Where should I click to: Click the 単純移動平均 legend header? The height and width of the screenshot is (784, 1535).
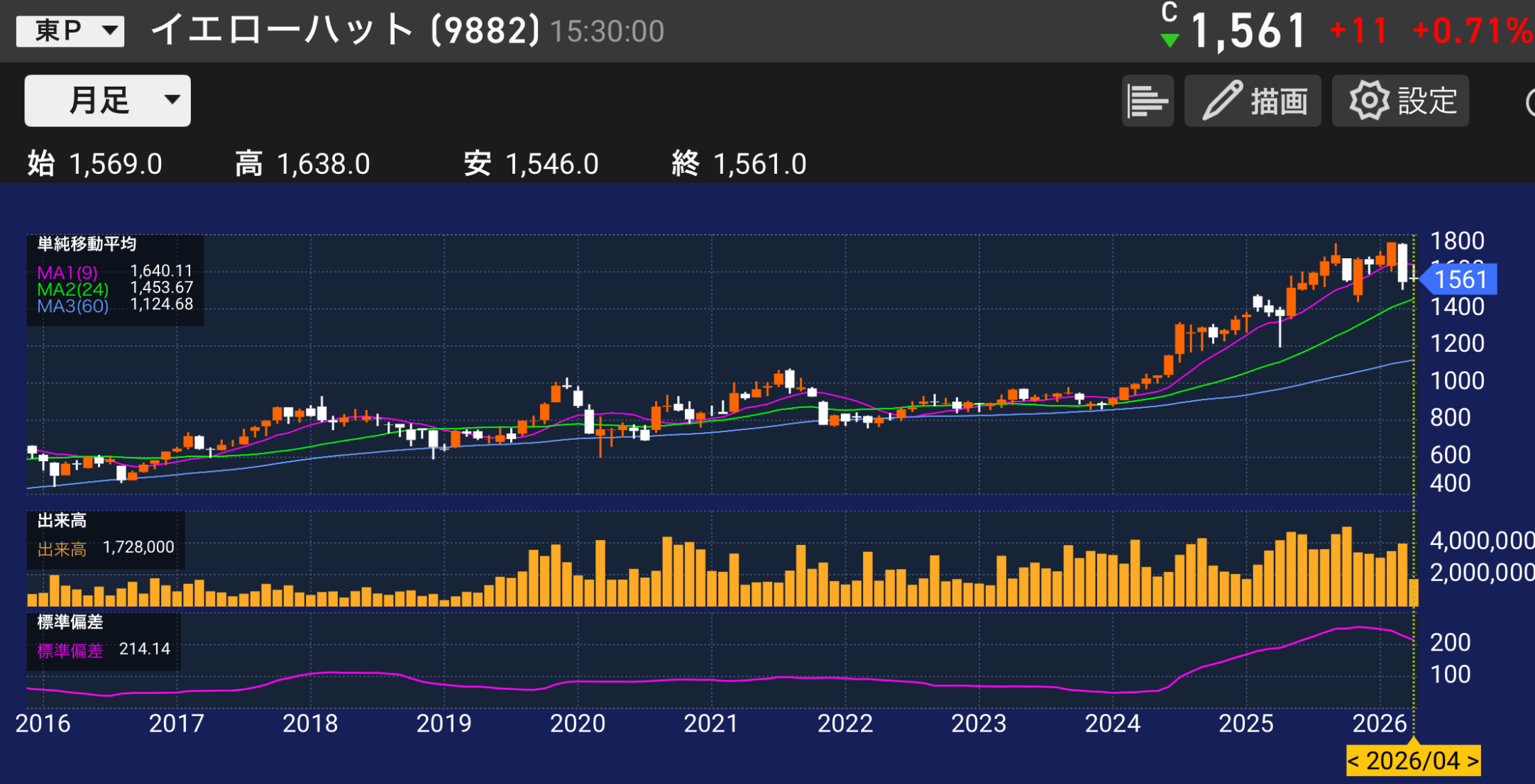pos(87,244)
